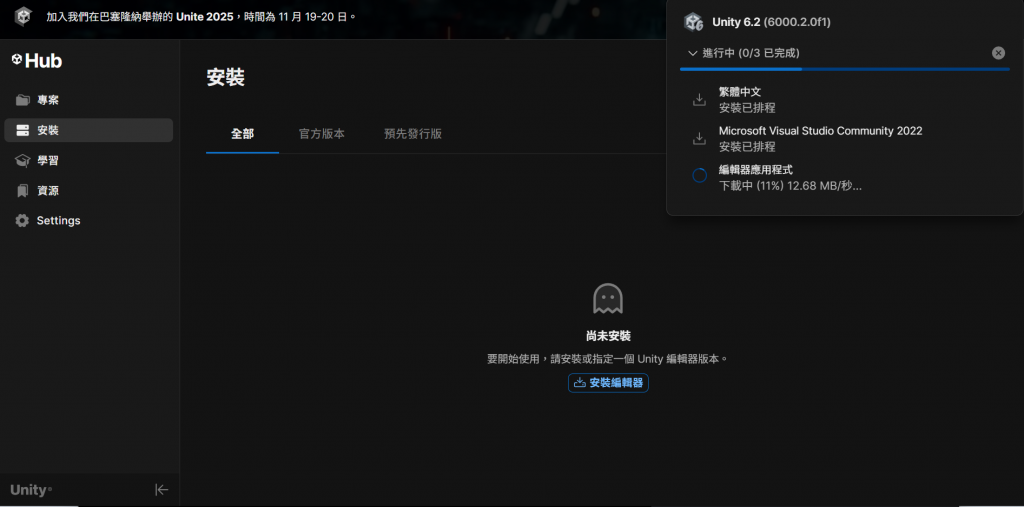This screenshot has height=507, width=1024.
Task: Click 安裝已排程 status under Visual Studio
Action: click(747, 146)
